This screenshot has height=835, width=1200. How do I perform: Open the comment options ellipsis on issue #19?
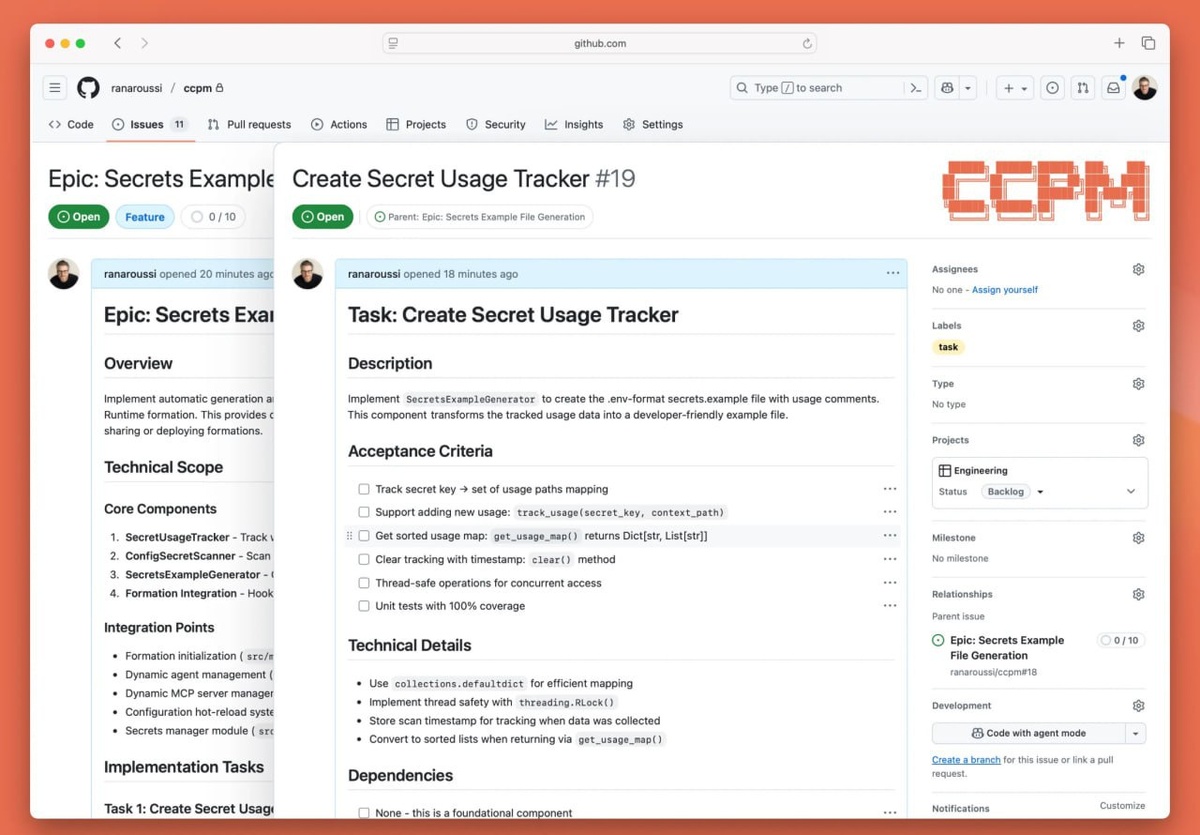(893, 273)
